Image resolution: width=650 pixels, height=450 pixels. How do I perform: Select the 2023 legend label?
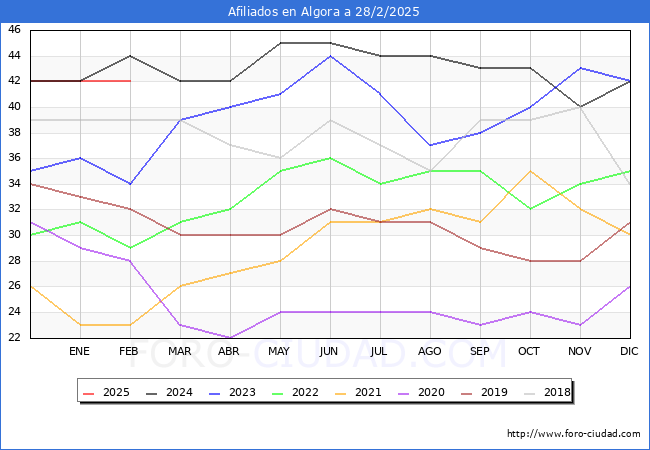[x=242, y=392]
